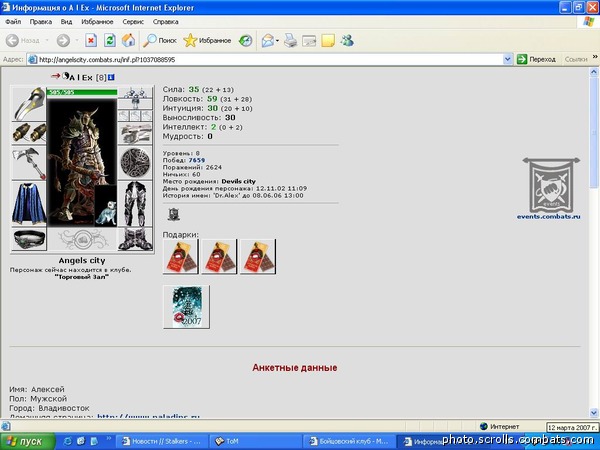Click the axe weapon equipment slot
Viewport: 600px width, 450px height.
pos(29,163)
